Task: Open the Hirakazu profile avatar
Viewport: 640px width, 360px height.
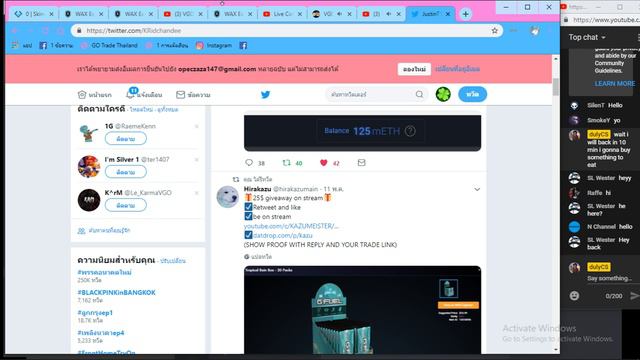Action: (227, 197)
